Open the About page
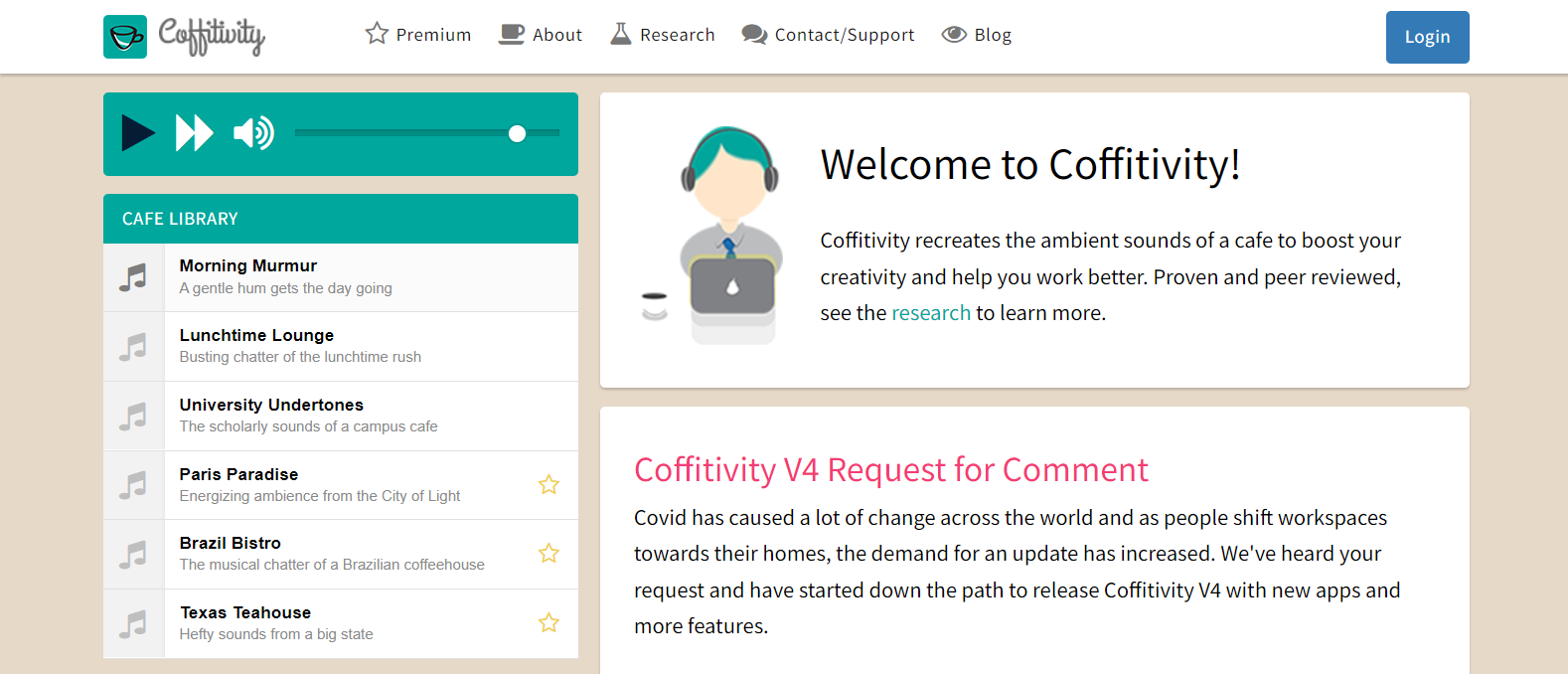Screen dimensions: 1568x674 point(541,35)
